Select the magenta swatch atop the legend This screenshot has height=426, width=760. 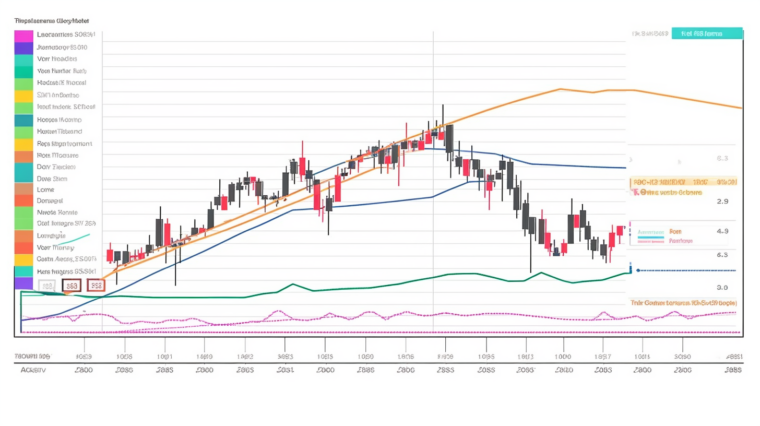click(x=24, y=36)
